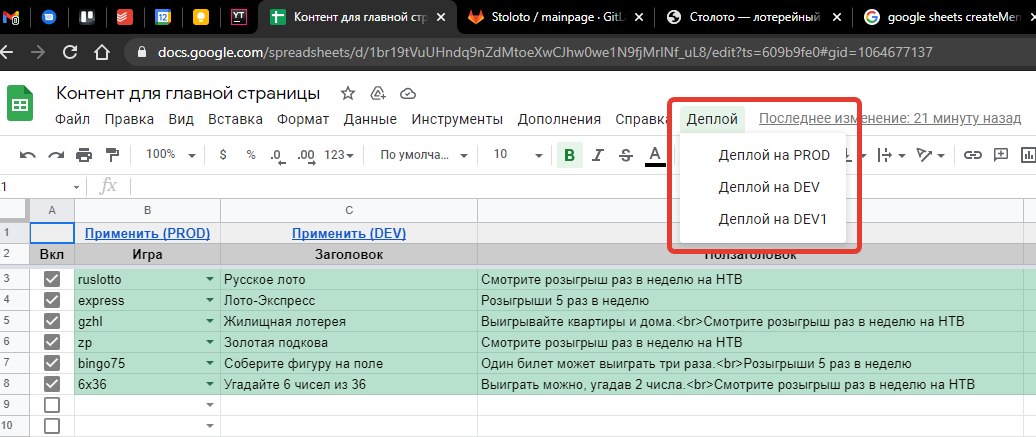Click the cell name box field

[x=40, y=186]
